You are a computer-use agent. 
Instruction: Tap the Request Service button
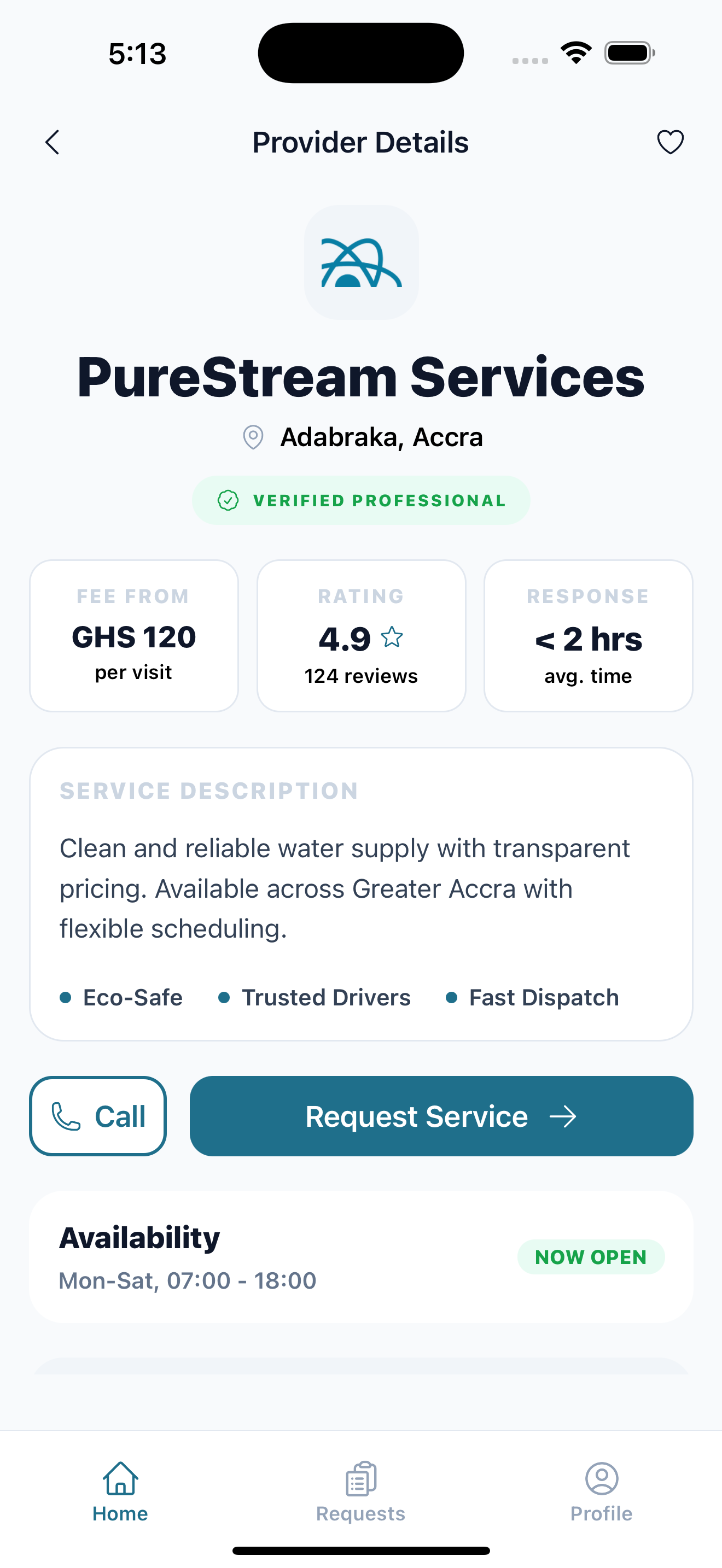(x=441, y=1116)
